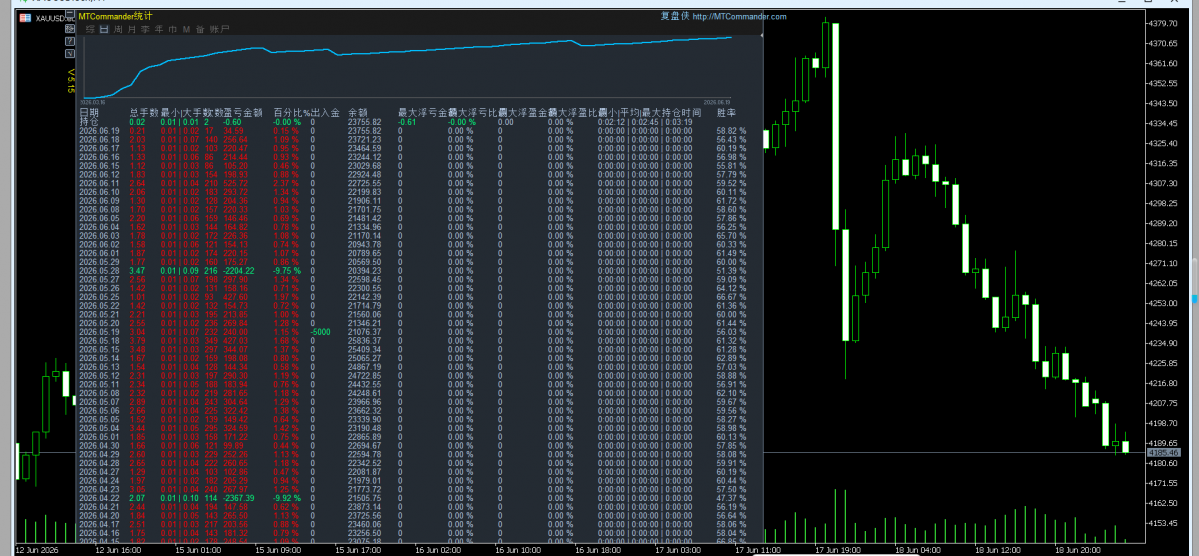Click the -2367.39 loss value

238,498
